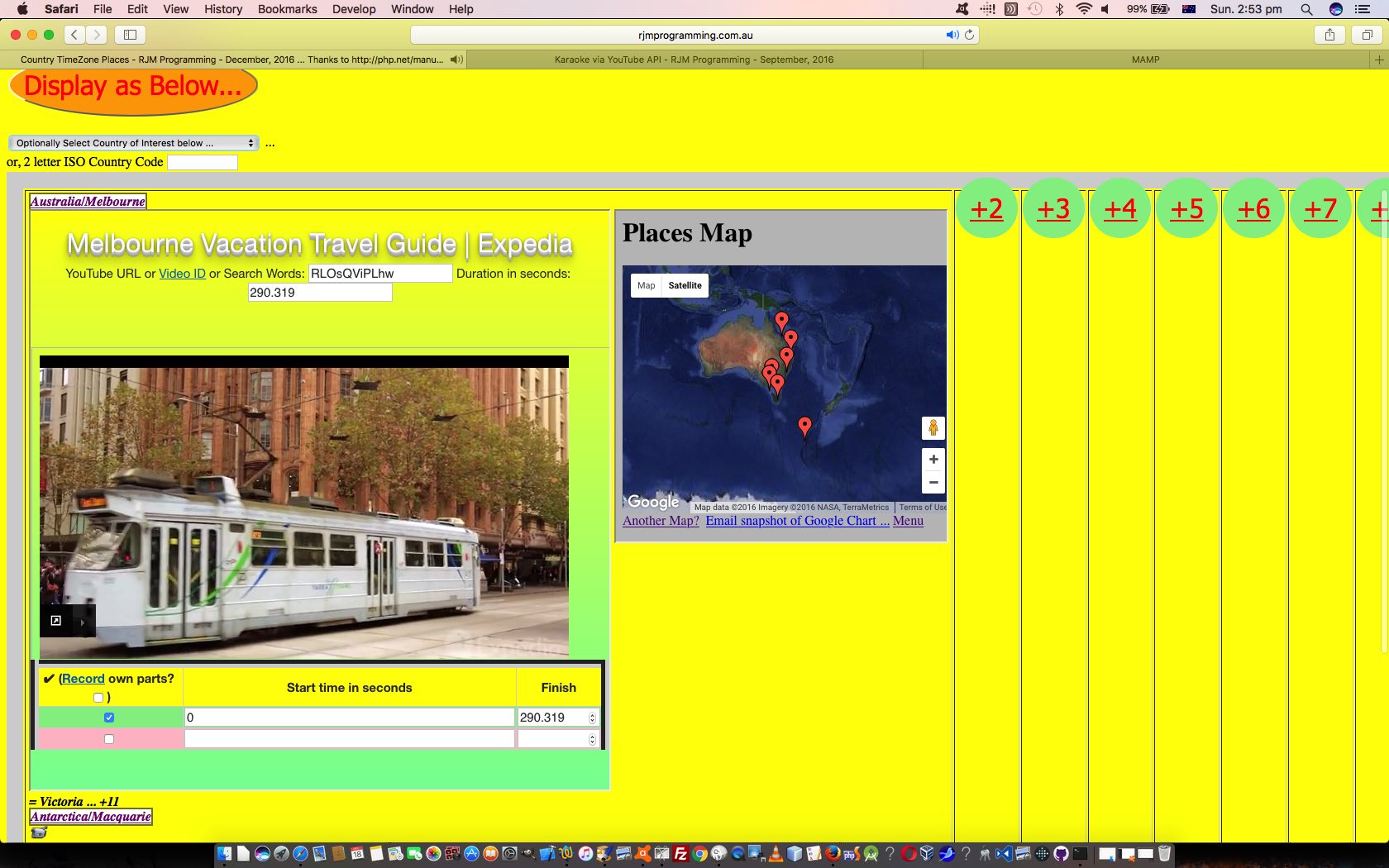Open the History menu
Viewport: 1389px width, 868px height.
(x=223, y=9)
